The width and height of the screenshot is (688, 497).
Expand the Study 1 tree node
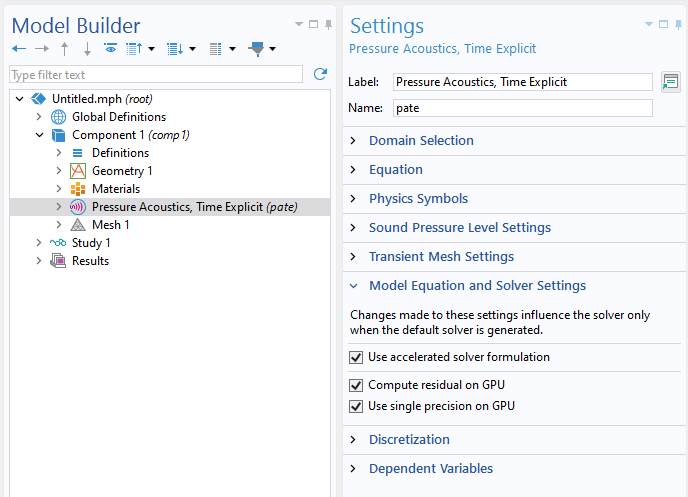[39, 243]
